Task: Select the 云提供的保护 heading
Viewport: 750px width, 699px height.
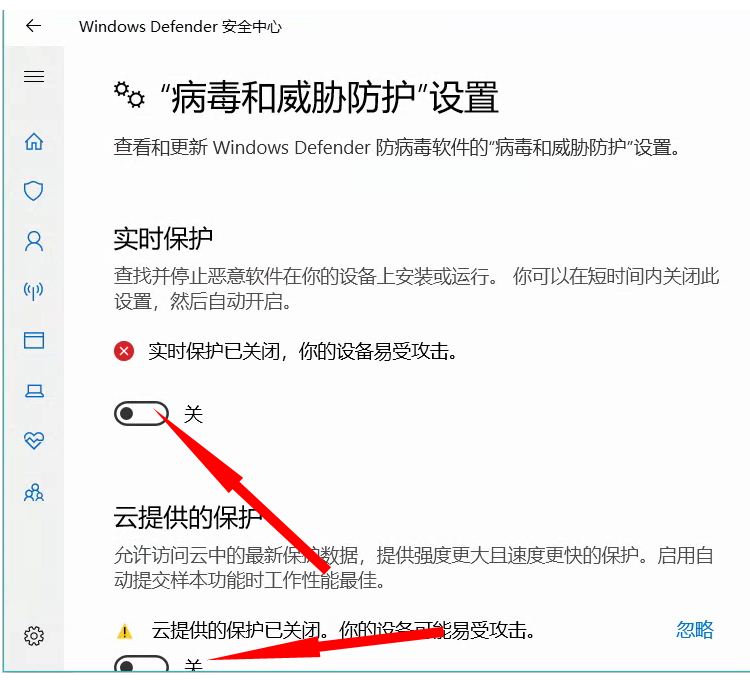Action: tap(188, 517)
